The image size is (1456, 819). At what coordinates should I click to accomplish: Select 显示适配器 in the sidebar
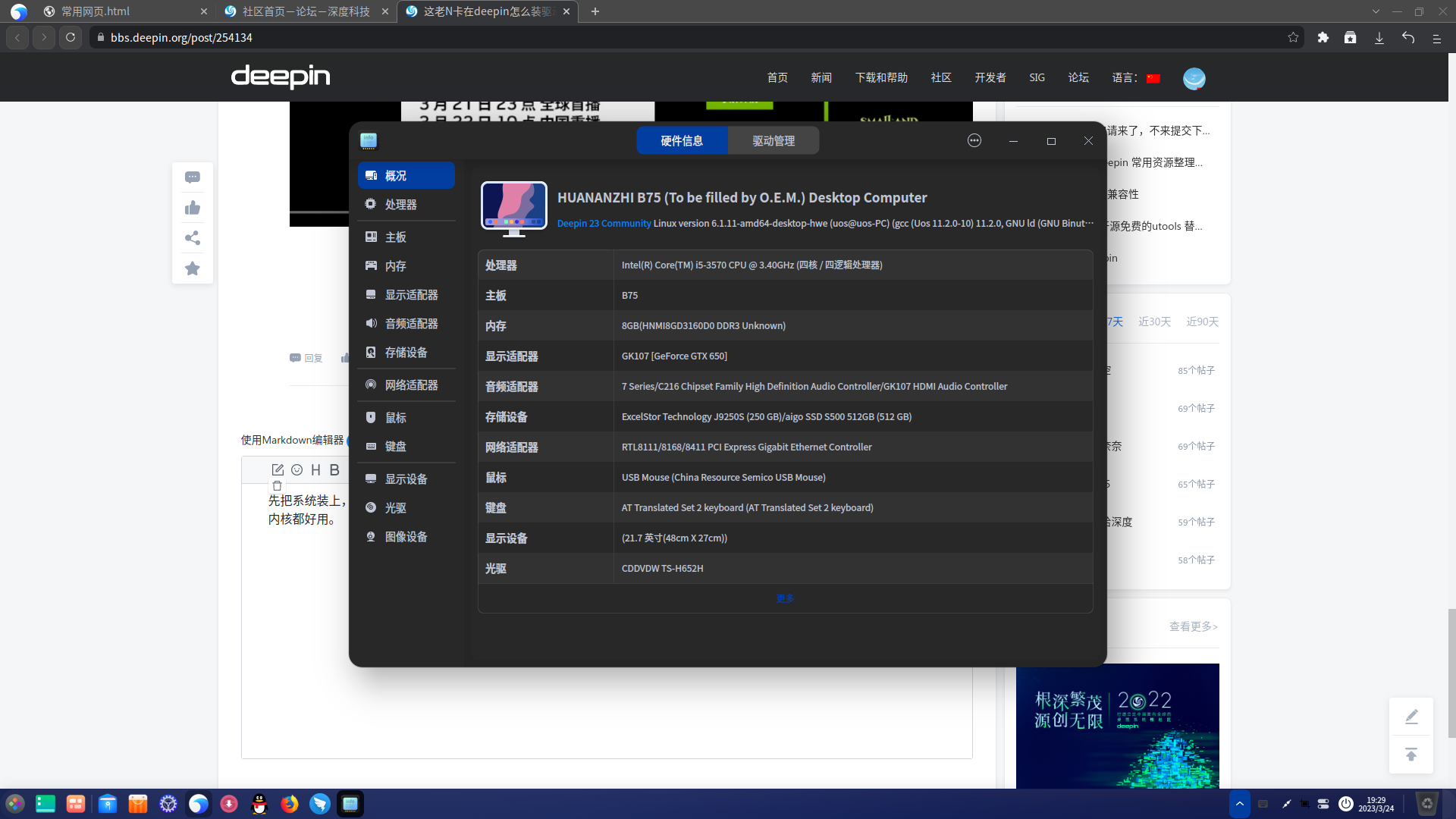click(x=410, y=294)
